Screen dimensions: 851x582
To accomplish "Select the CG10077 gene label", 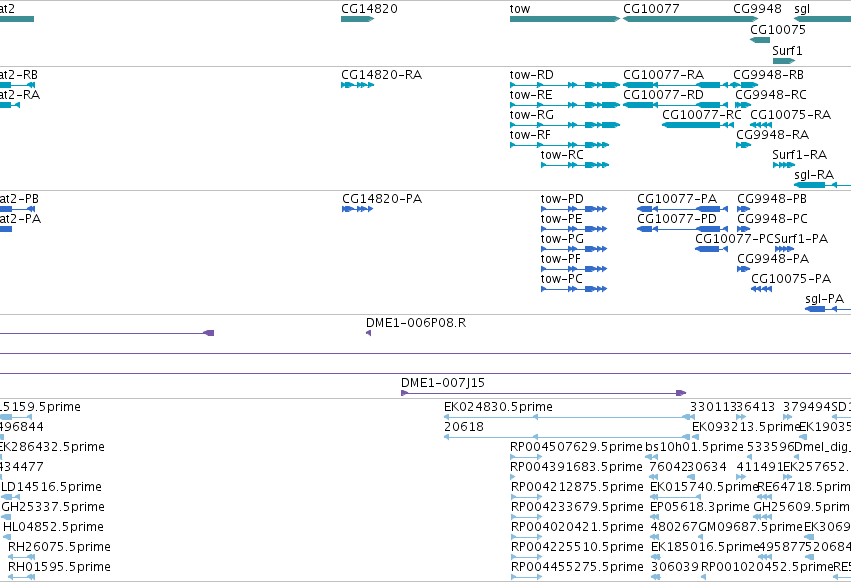I will coord(651,9).
